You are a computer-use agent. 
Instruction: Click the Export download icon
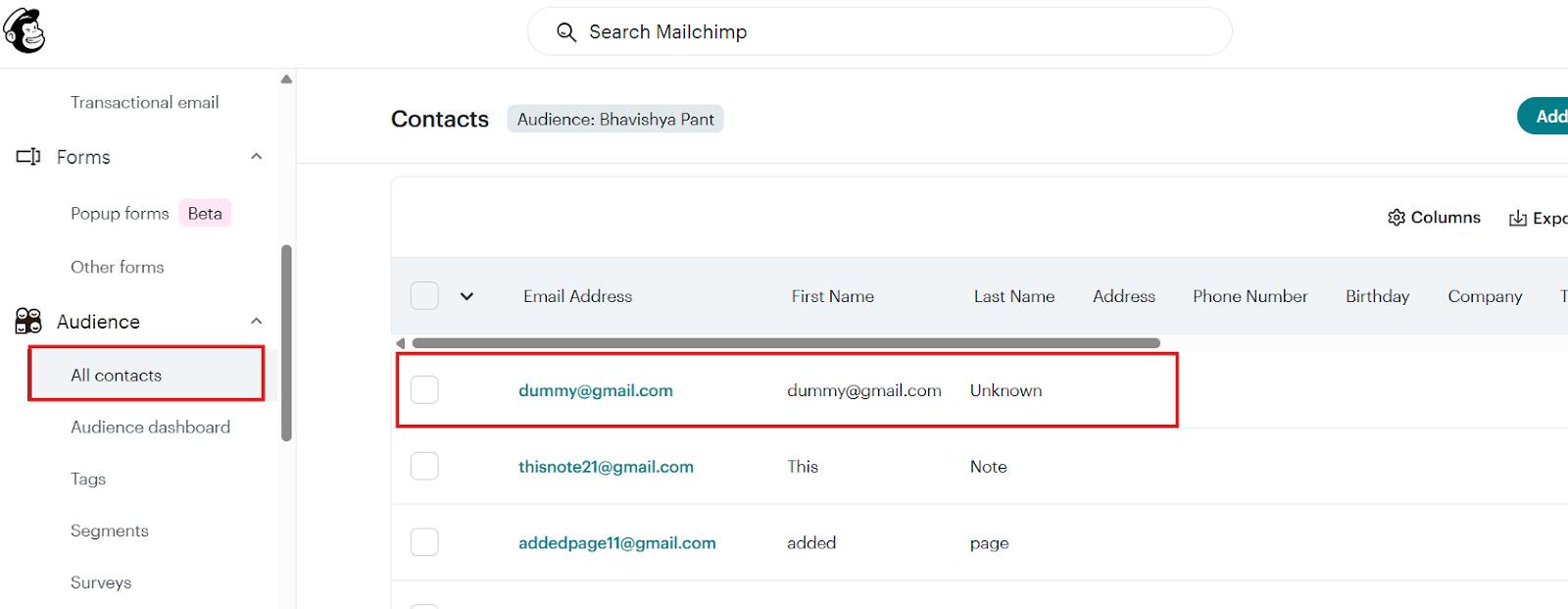(1518, 218)
